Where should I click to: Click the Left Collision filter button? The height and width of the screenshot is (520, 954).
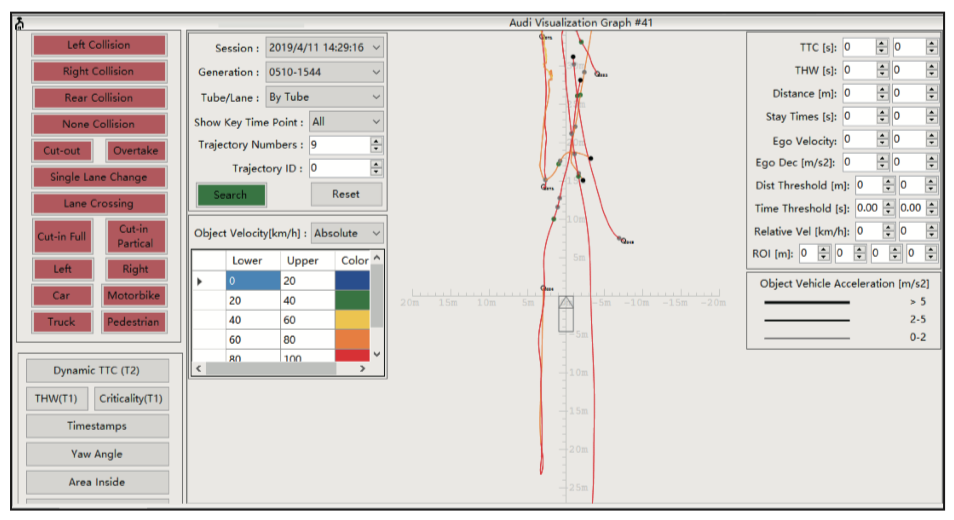coord(99,45)
